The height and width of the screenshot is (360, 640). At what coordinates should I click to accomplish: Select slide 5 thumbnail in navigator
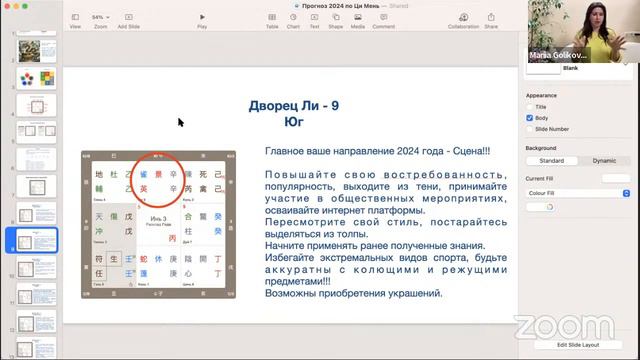point(36,132)
